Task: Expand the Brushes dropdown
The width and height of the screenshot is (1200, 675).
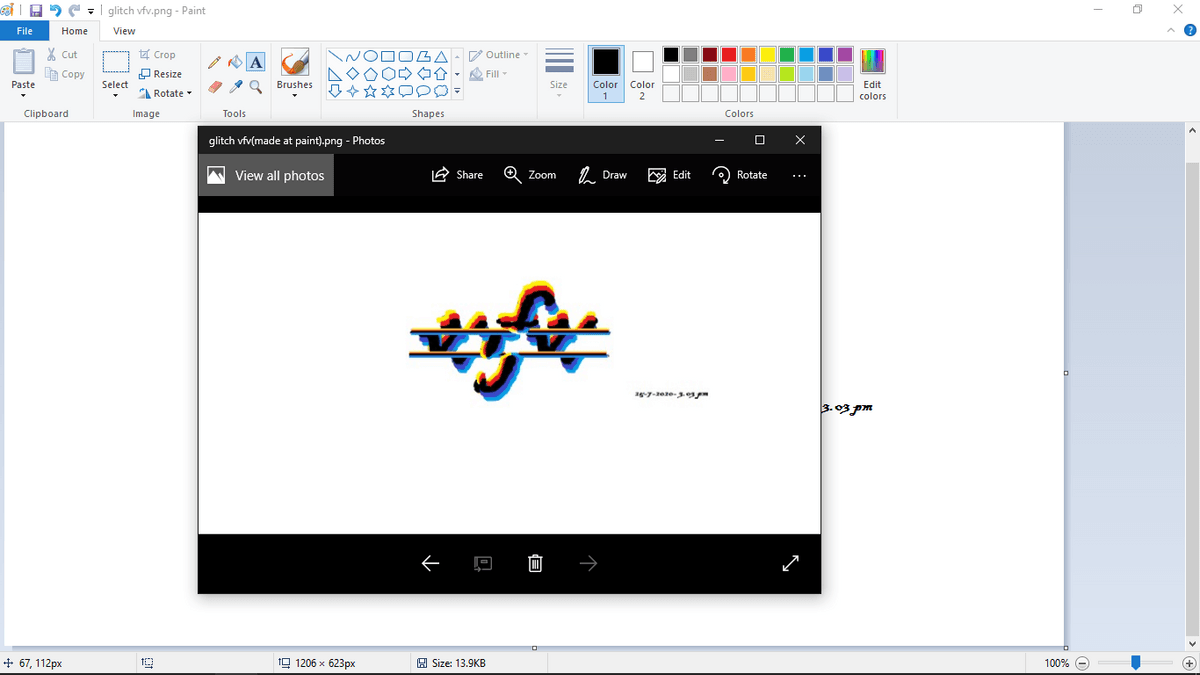Action: point(295,95)
